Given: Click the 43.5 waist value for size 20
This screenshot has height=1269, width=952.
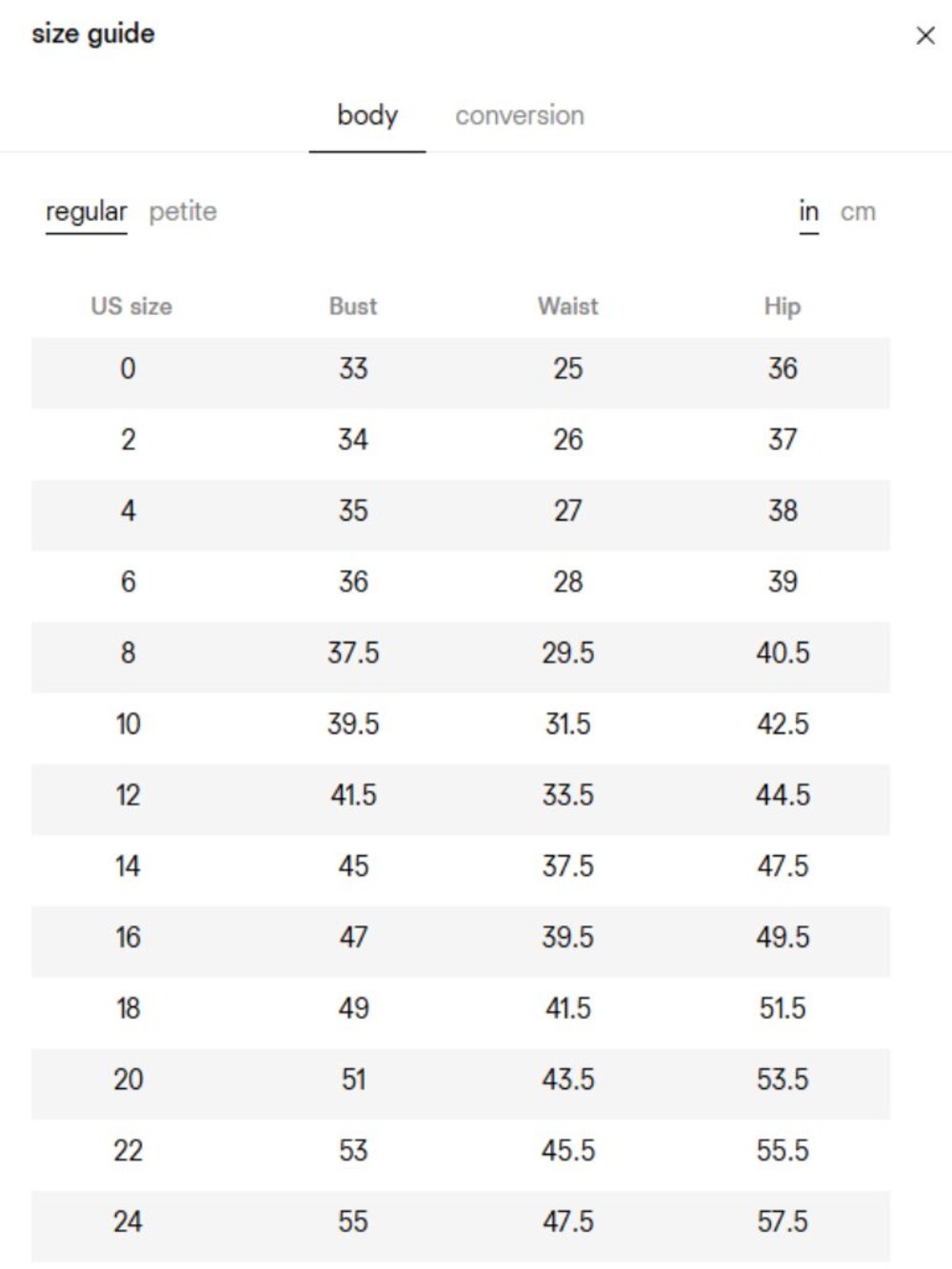Looking at the screenshot, I should coord(568,1080).
